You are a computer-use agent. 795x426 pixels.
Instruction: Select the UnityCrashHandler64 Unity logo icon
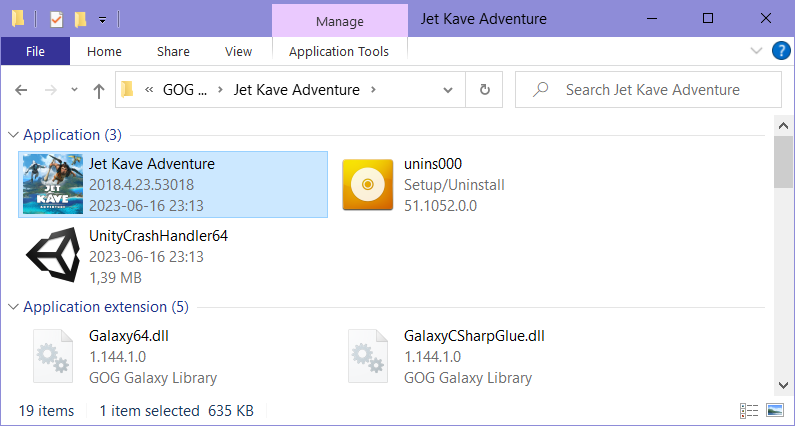[53, 255]
